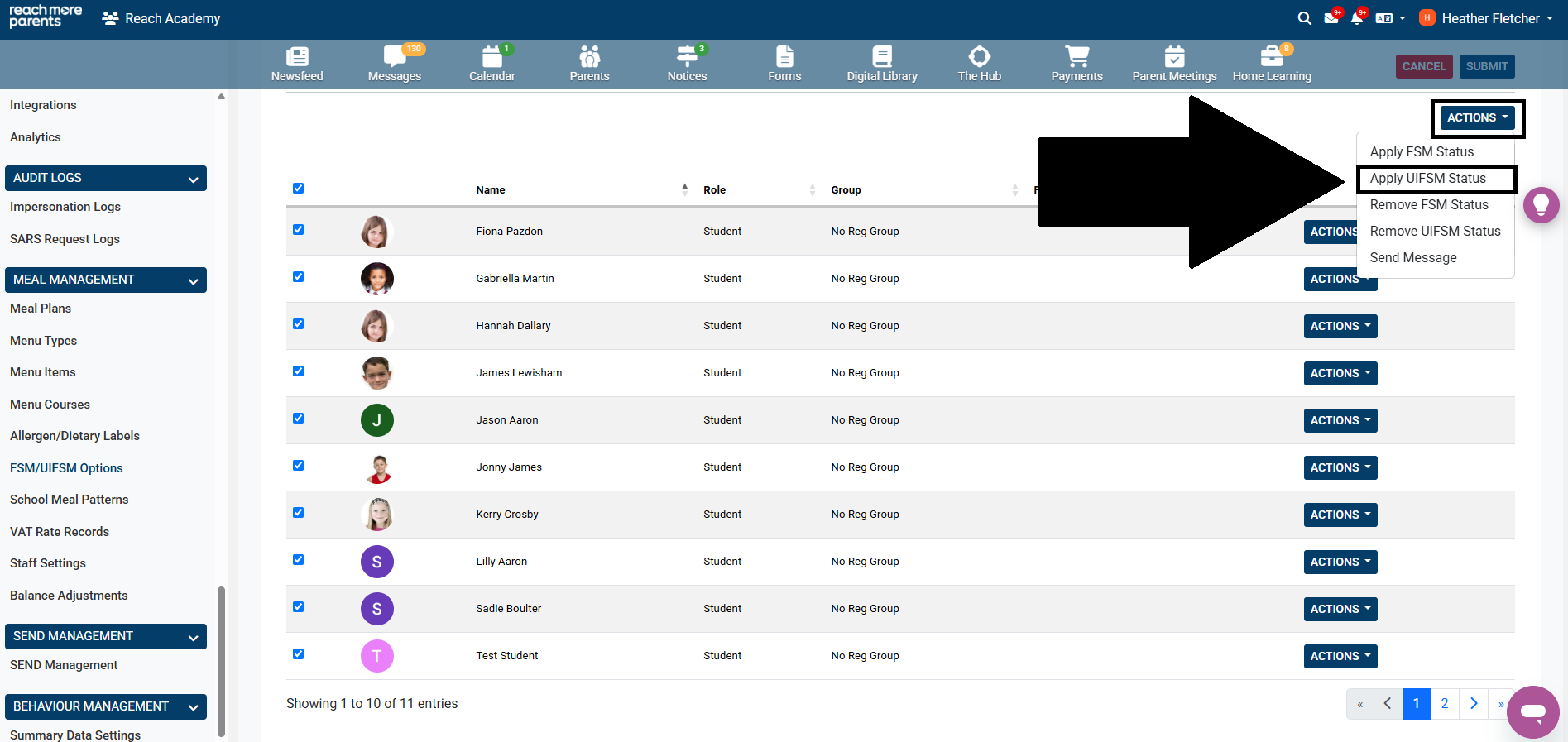Select Apply UIFSM Status from the menu
The image size is (1568, 742).
(x=1427, y=179)
